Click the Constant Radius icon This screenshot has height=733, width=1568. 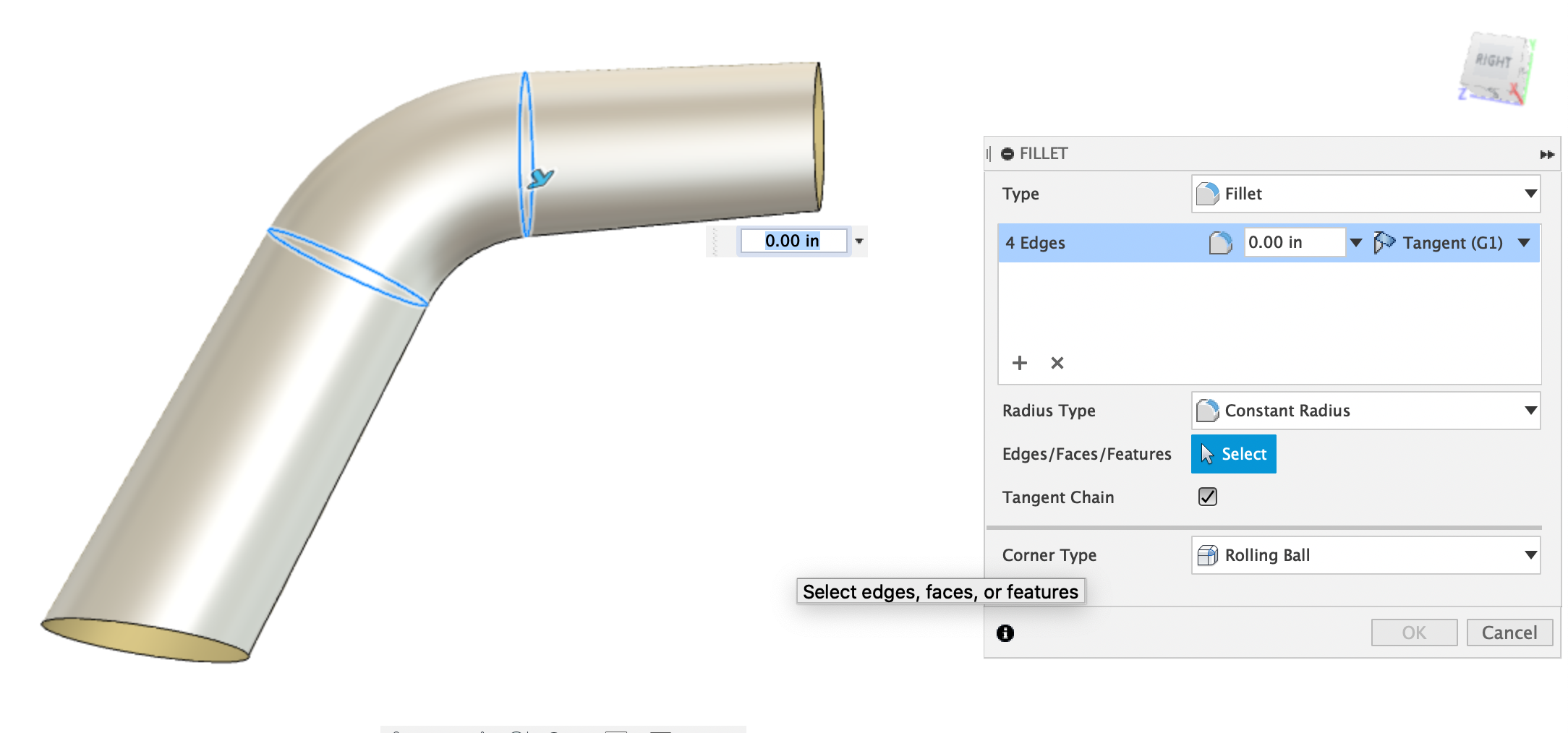point(1209,410)
